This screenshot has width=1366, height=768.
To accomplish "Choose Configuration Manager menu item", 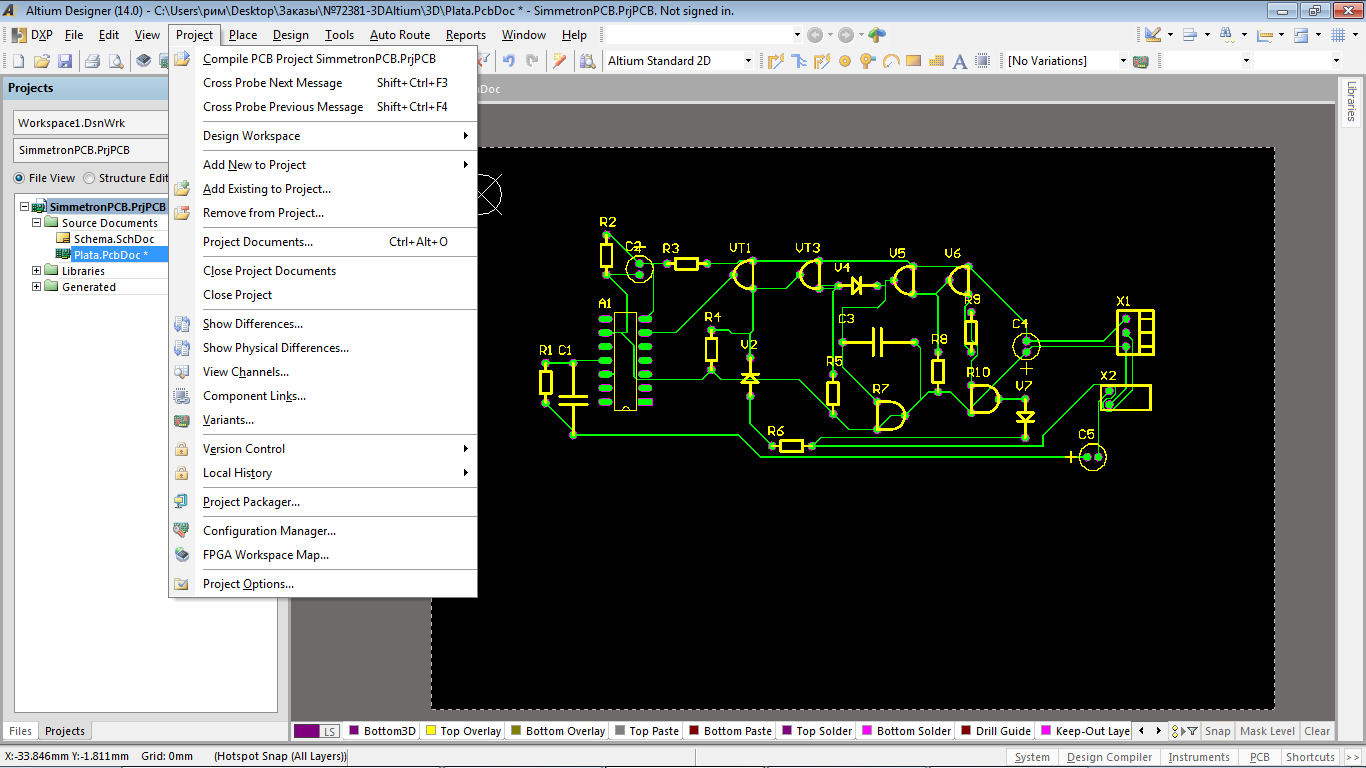I will click(323, 531).
